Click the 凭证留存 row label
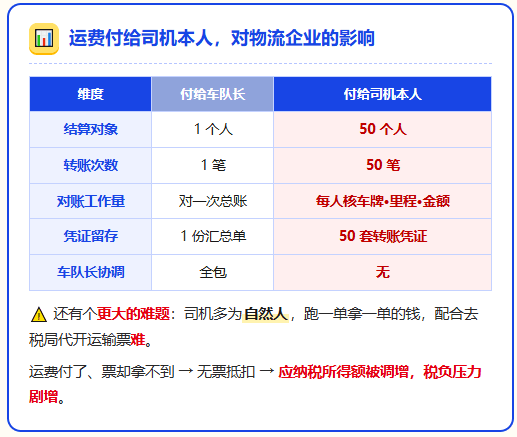517x437 pixels. [90, 236]
